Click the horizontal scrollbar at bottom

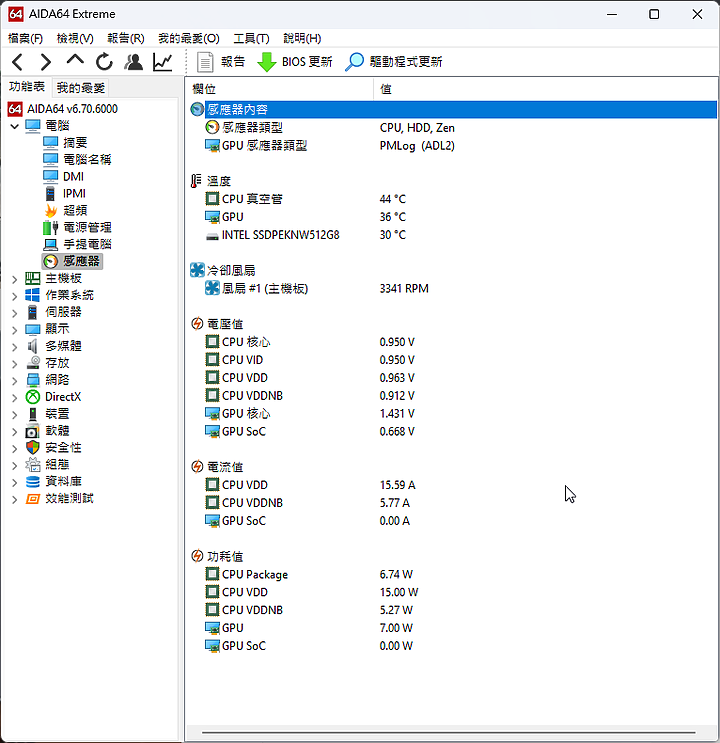[x=449, y=733]
